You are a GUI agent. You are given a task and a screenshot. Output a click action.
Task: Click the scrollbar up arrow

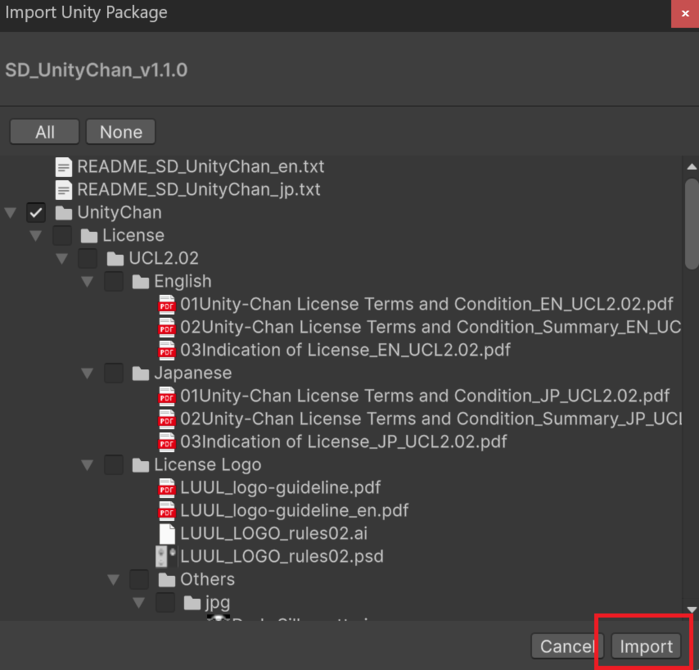[x=692, y=167]
